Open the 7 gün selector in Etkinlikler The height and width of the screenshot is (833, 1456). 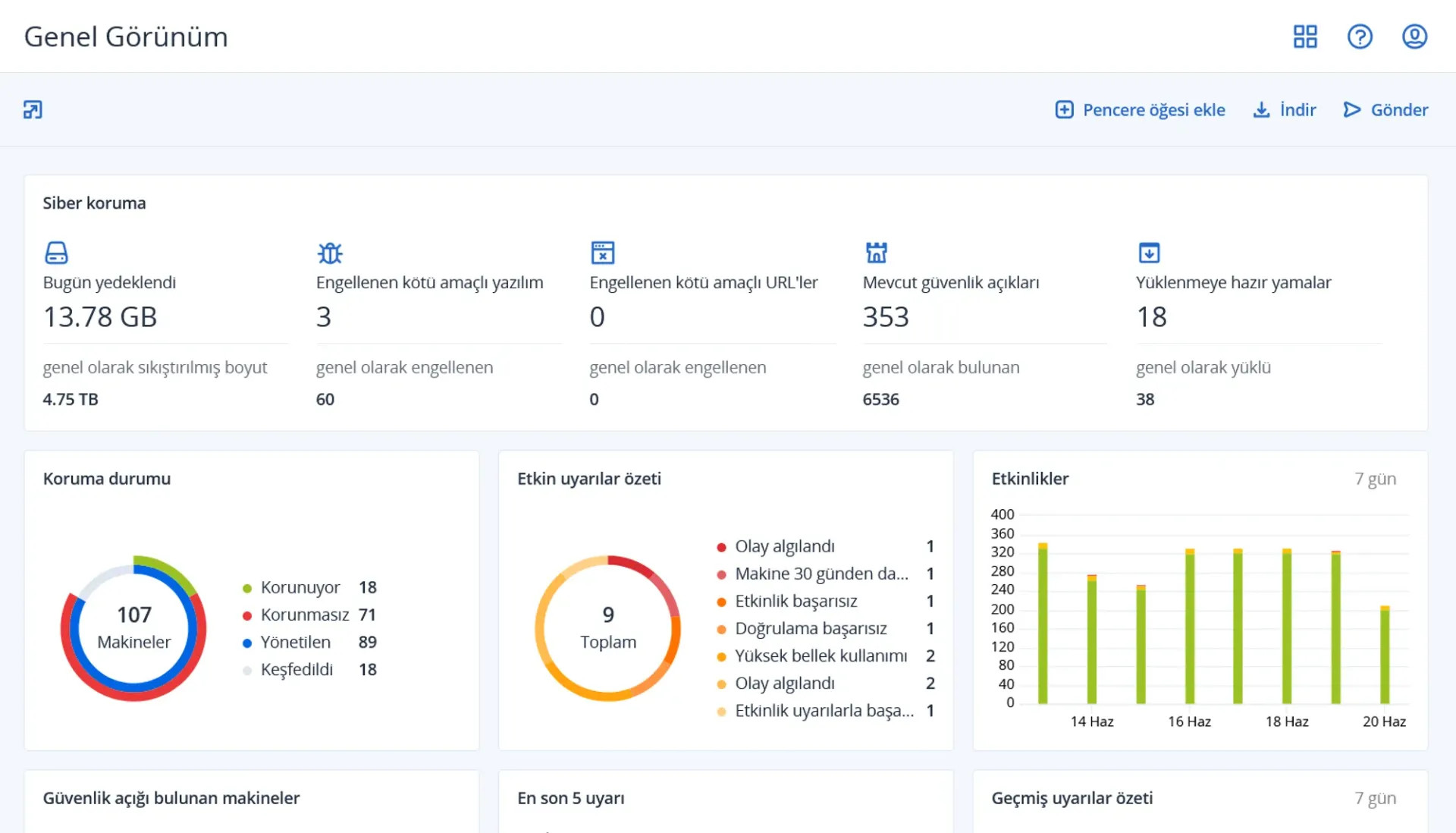1375,479
